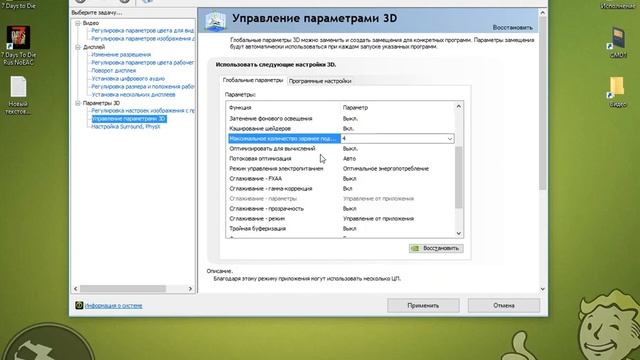Click the Функция column header
This screenshot has width=640, height=360.
[x=240, y=108]
